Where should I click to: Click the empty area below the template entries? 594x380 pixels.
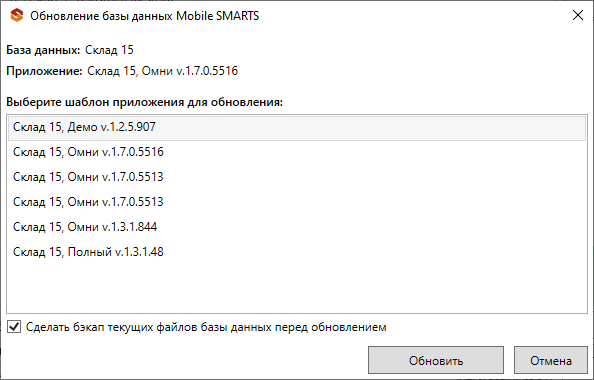click(297, 289)
